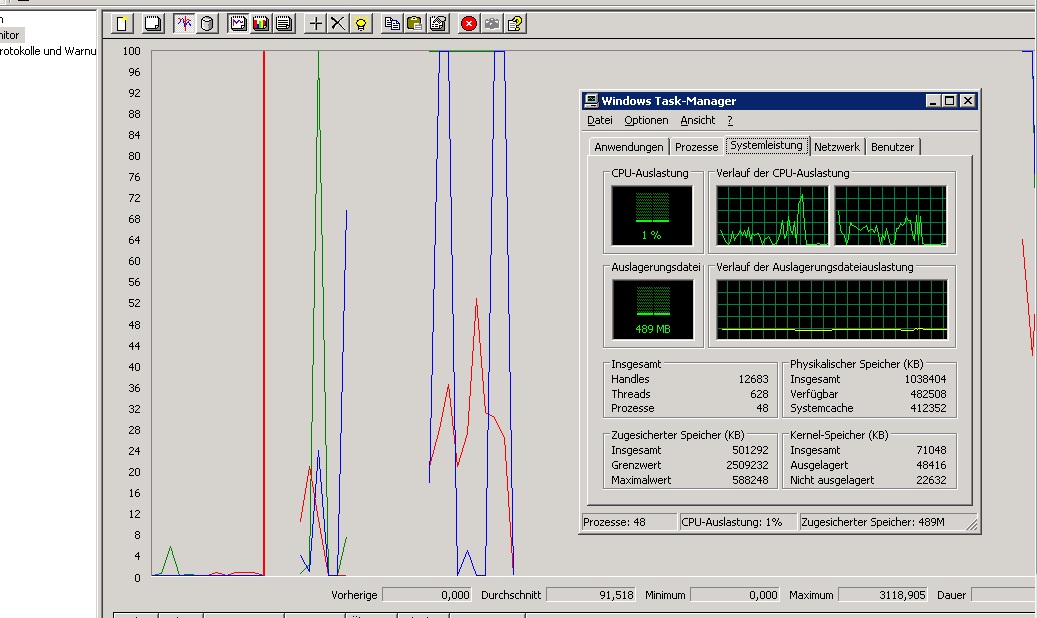Switch to the Anwendungen tab
This screenshot has height=618, width=1037.
pyautogui.click(x=628, y=147)
